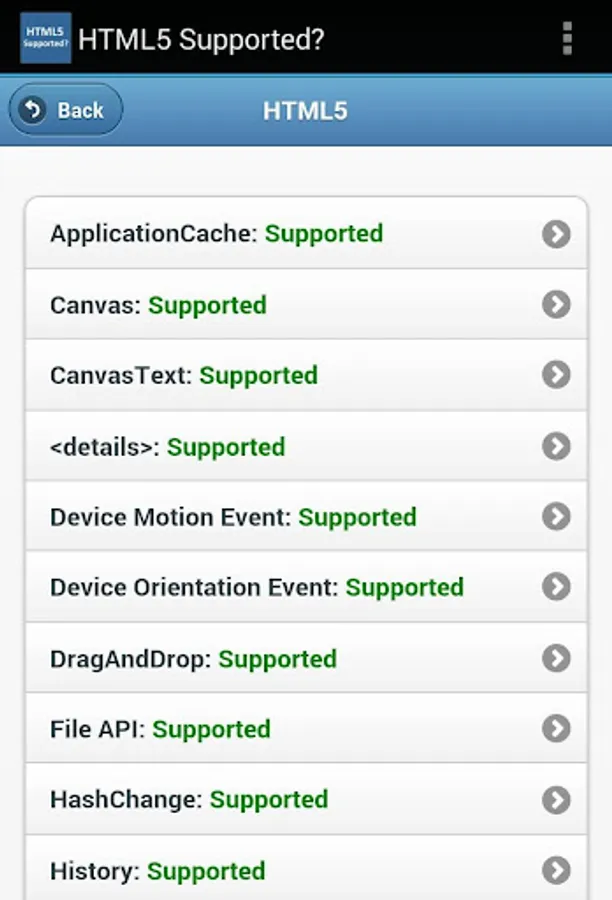Tap arrow icon for Device Orientation Event

click(x=556, y=587)
